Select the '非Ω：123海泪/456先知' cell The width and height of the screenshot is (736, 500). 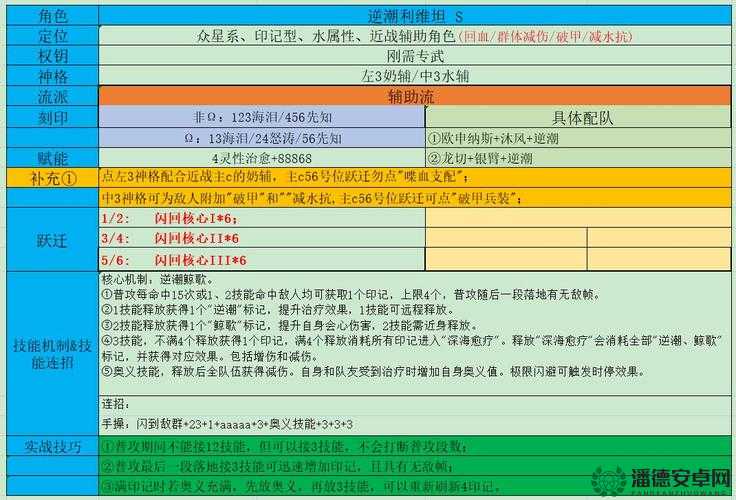(262, 117)
